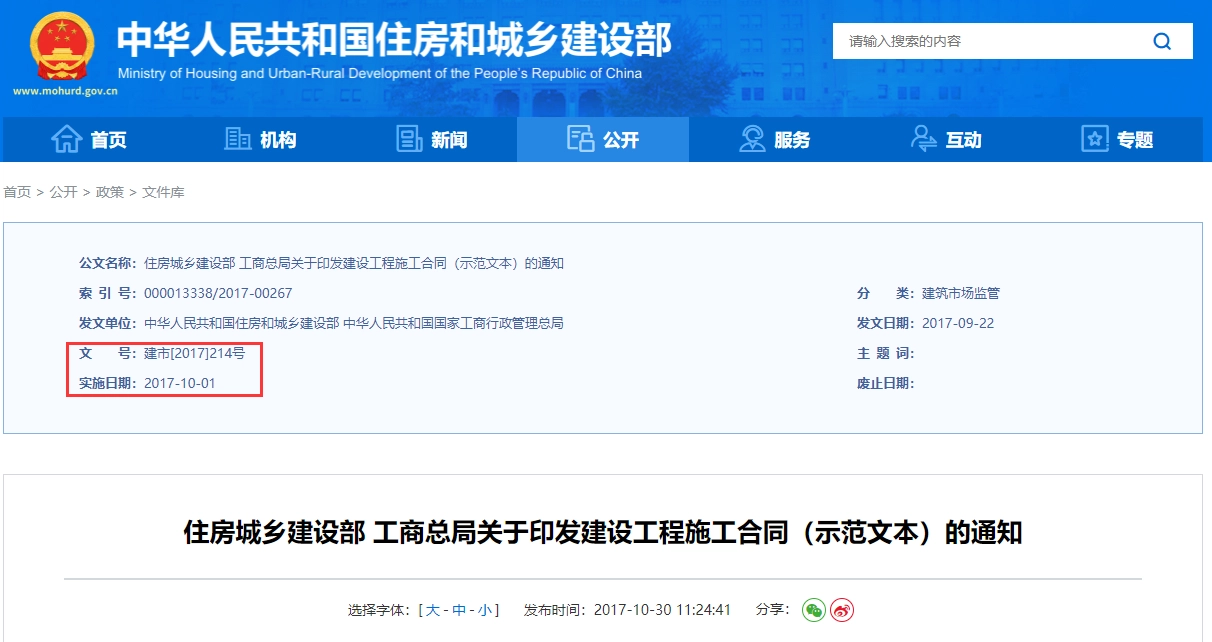Click the search magnifier icon
This screenshot has width=1212, height=642.
[1161, 41]
